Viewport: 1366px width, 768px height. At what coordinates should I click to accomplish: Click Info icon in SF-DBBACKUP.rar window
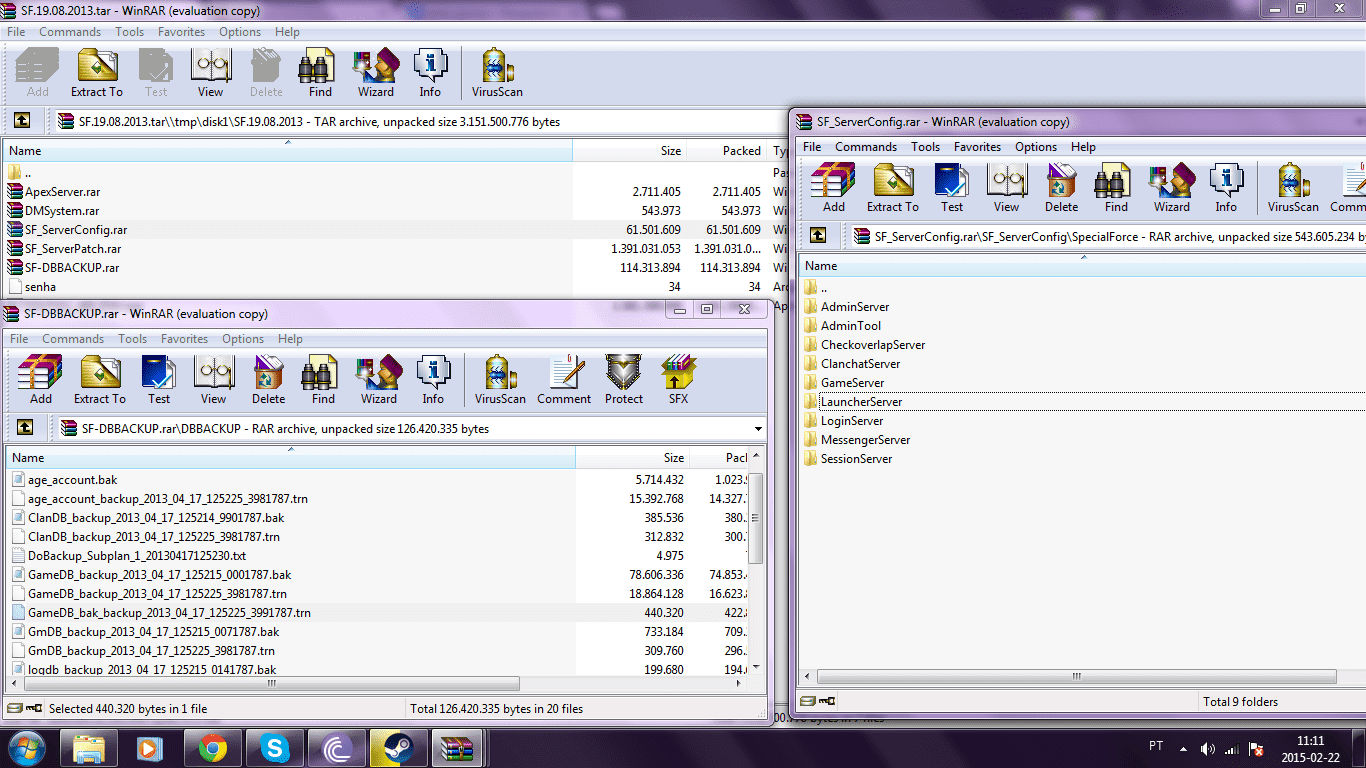[x=433, y=379]
